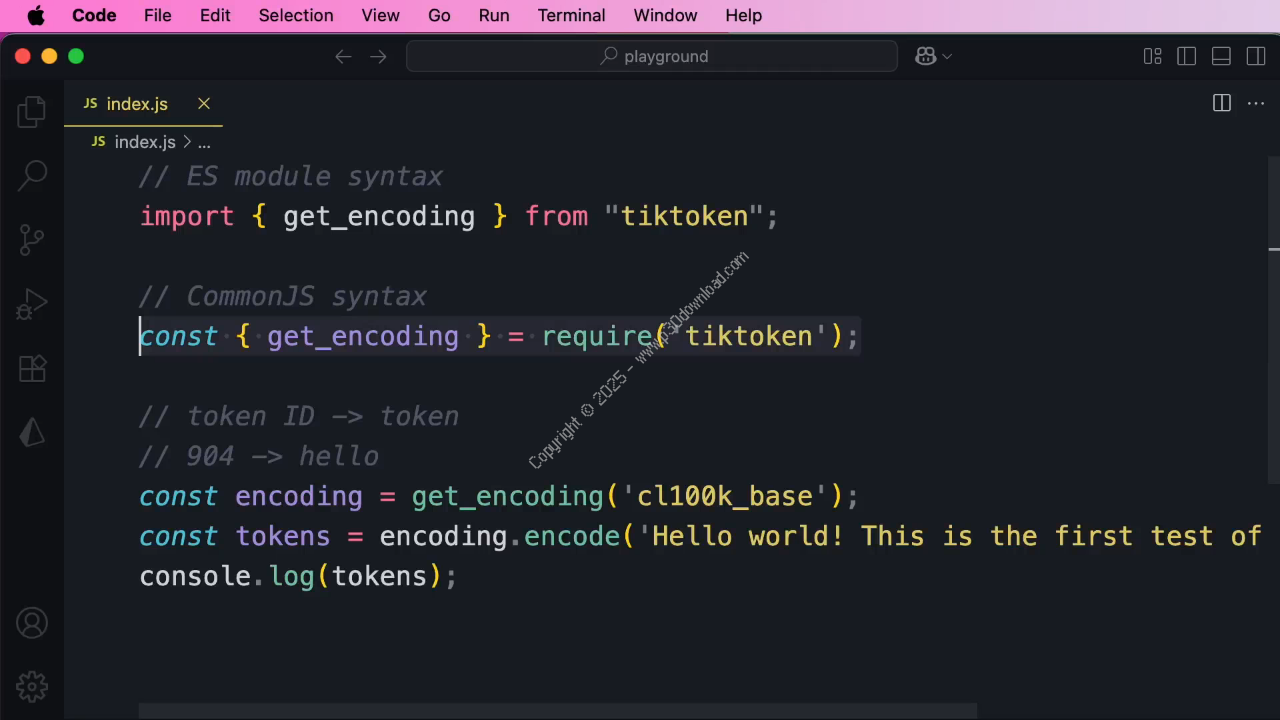Open the Apple menu
The image size is (1280, 720).
point(36,15)
